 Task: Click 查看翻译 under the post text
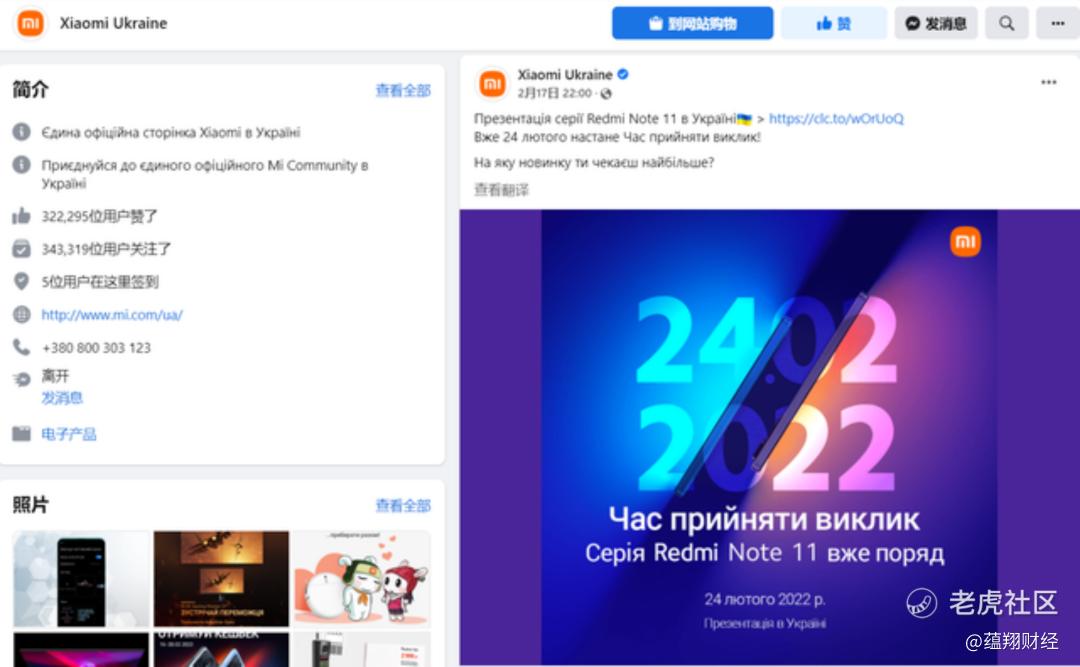501,189
